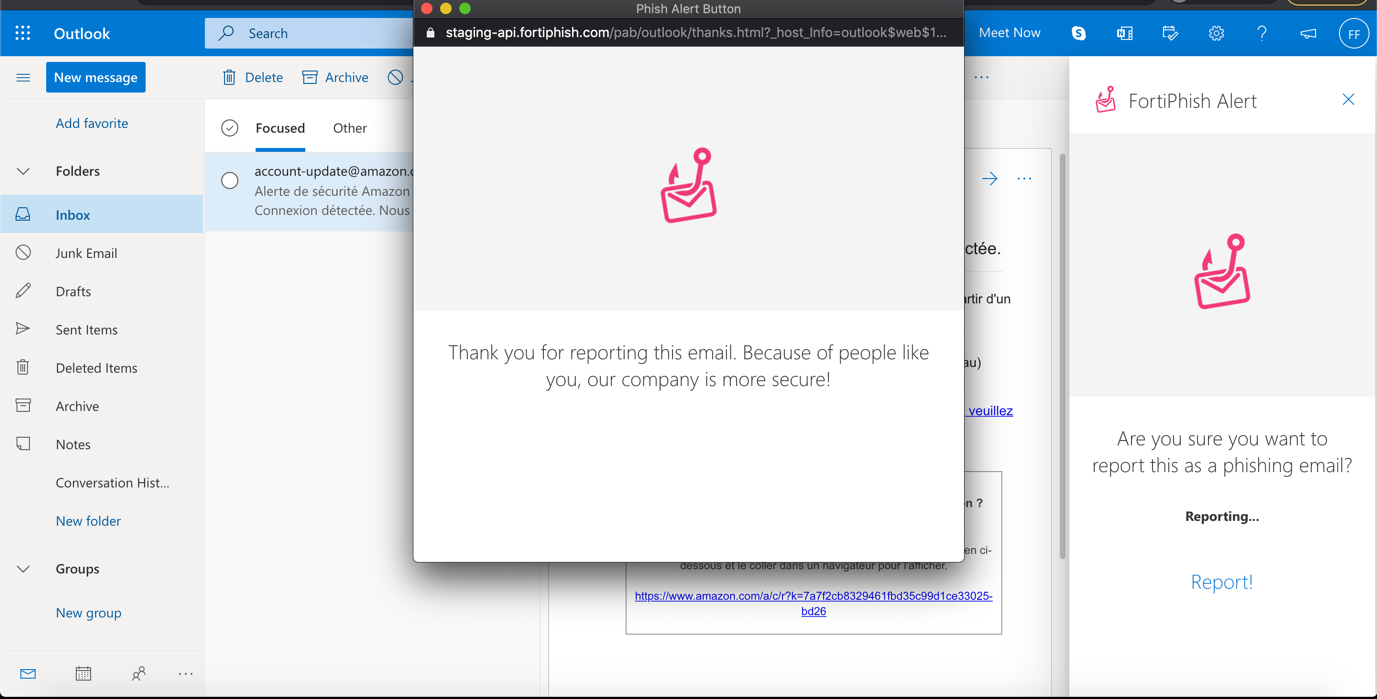The image size is (1377, 699).
Task: Open the Deleted Items folder
Action: [102, 368]
